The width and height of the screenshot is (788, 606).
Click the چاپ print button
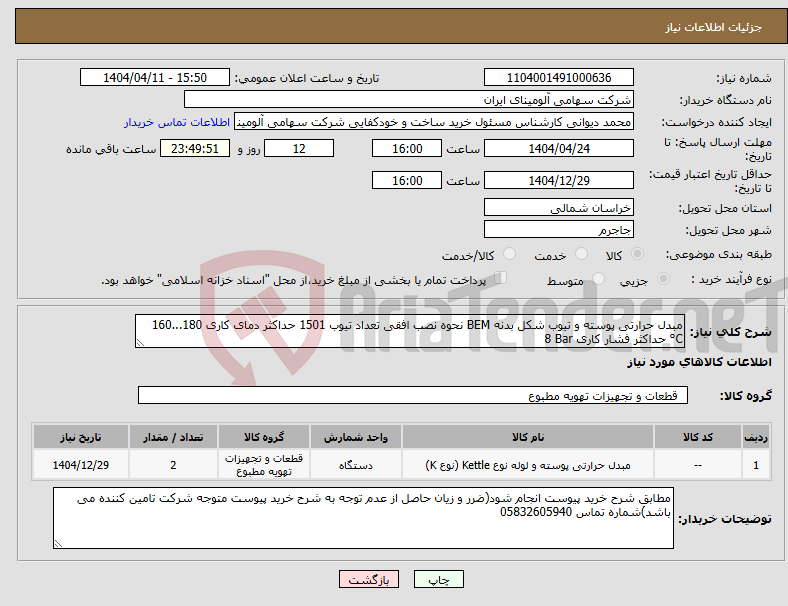click(x=439, y=579)
